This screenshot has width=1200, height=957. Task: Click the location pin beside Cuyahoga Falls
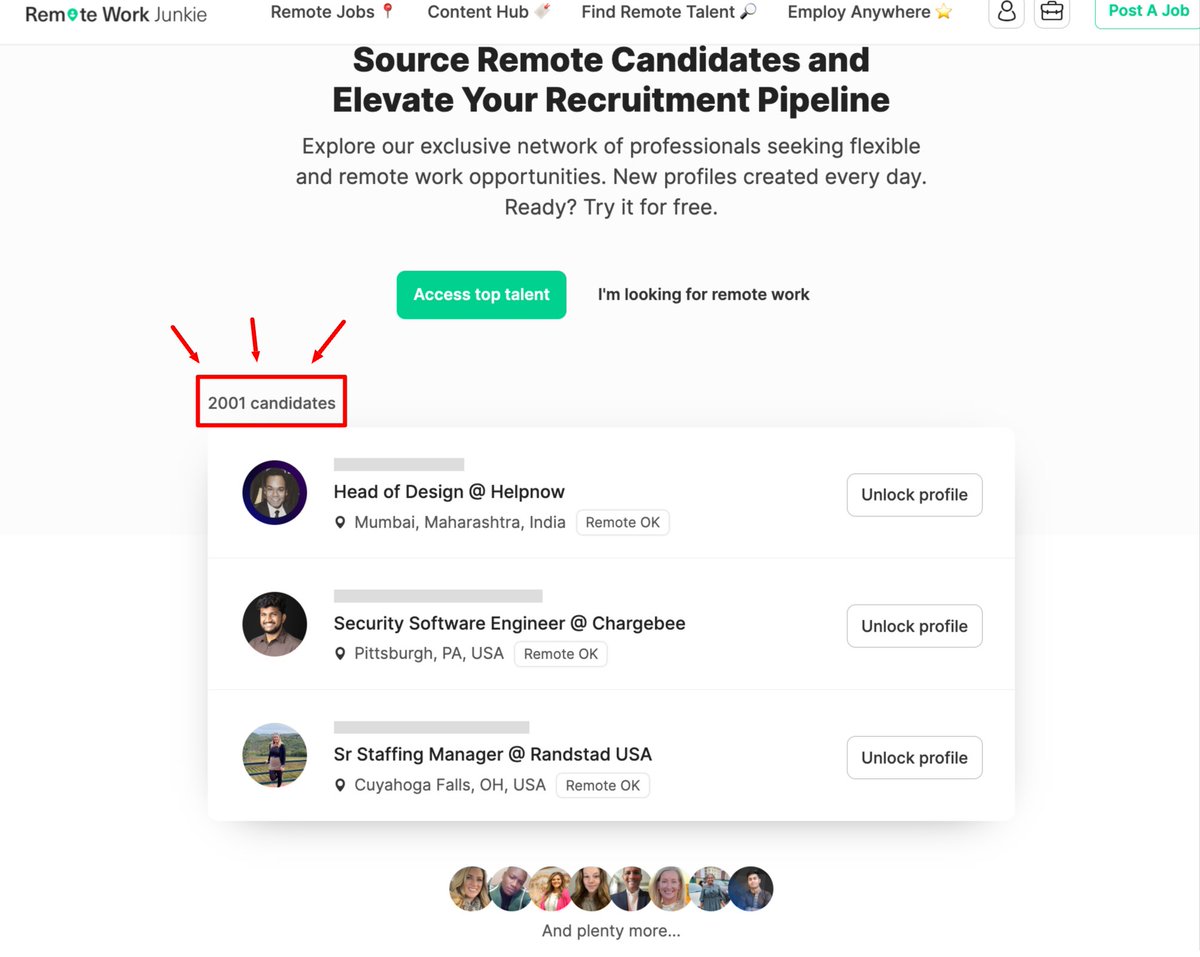pos(340,785)
